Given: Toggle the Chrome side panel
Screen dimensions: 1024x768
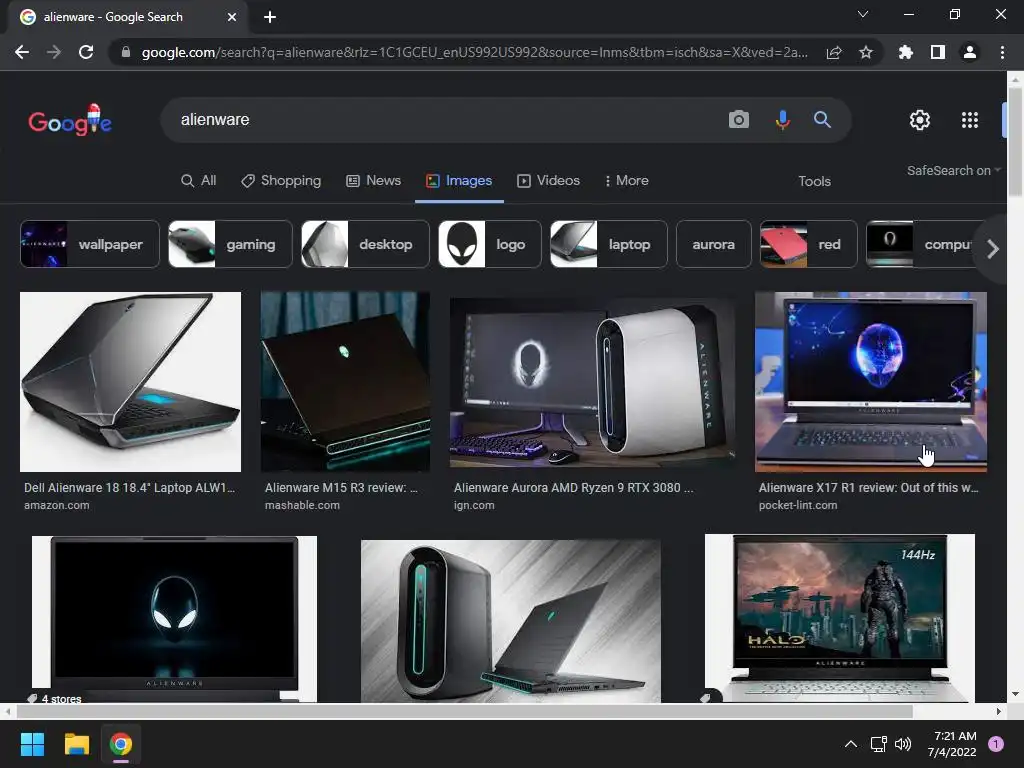Looking at the screenshot, I should point(938,52).
